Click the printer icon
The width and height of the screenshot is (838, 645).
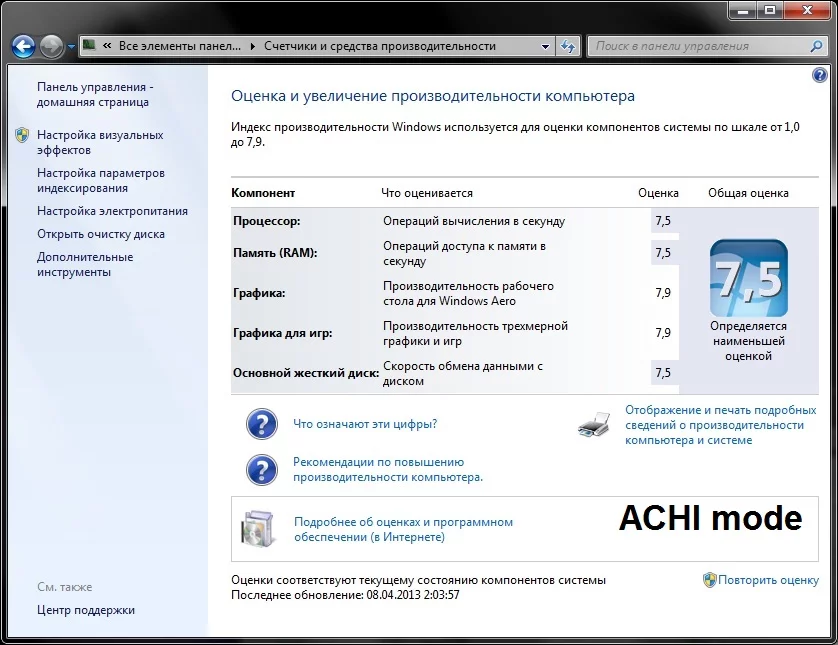(x=594, y=425)
